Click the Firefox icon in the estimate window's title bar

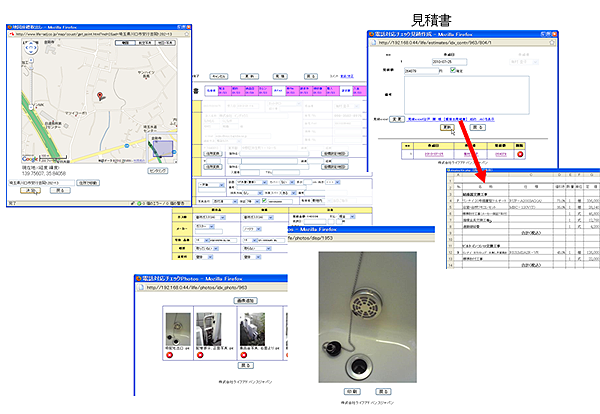[x=371, y=34]
